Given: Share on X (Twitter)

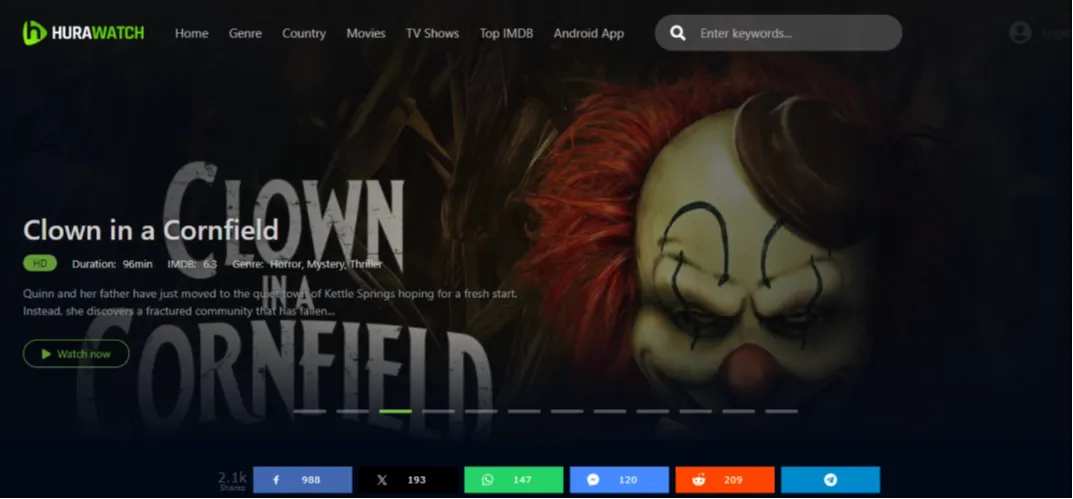Looking at the screenshot, I should coord(406,480).
